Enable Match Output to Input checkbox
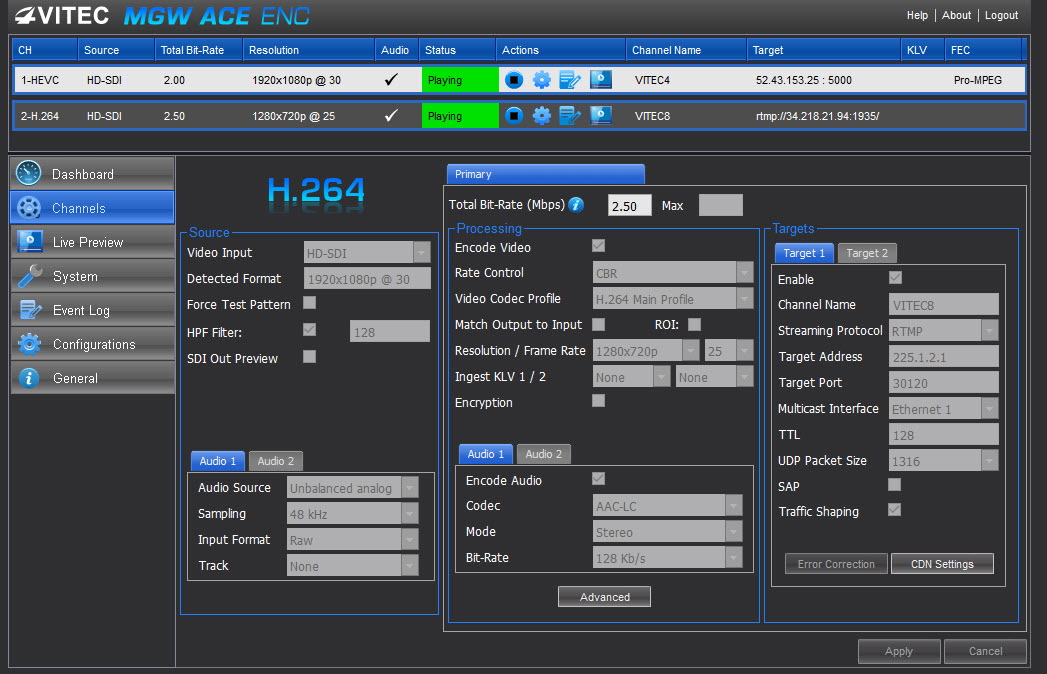Viewport: 1047px width, 674px height. (598, 324)
